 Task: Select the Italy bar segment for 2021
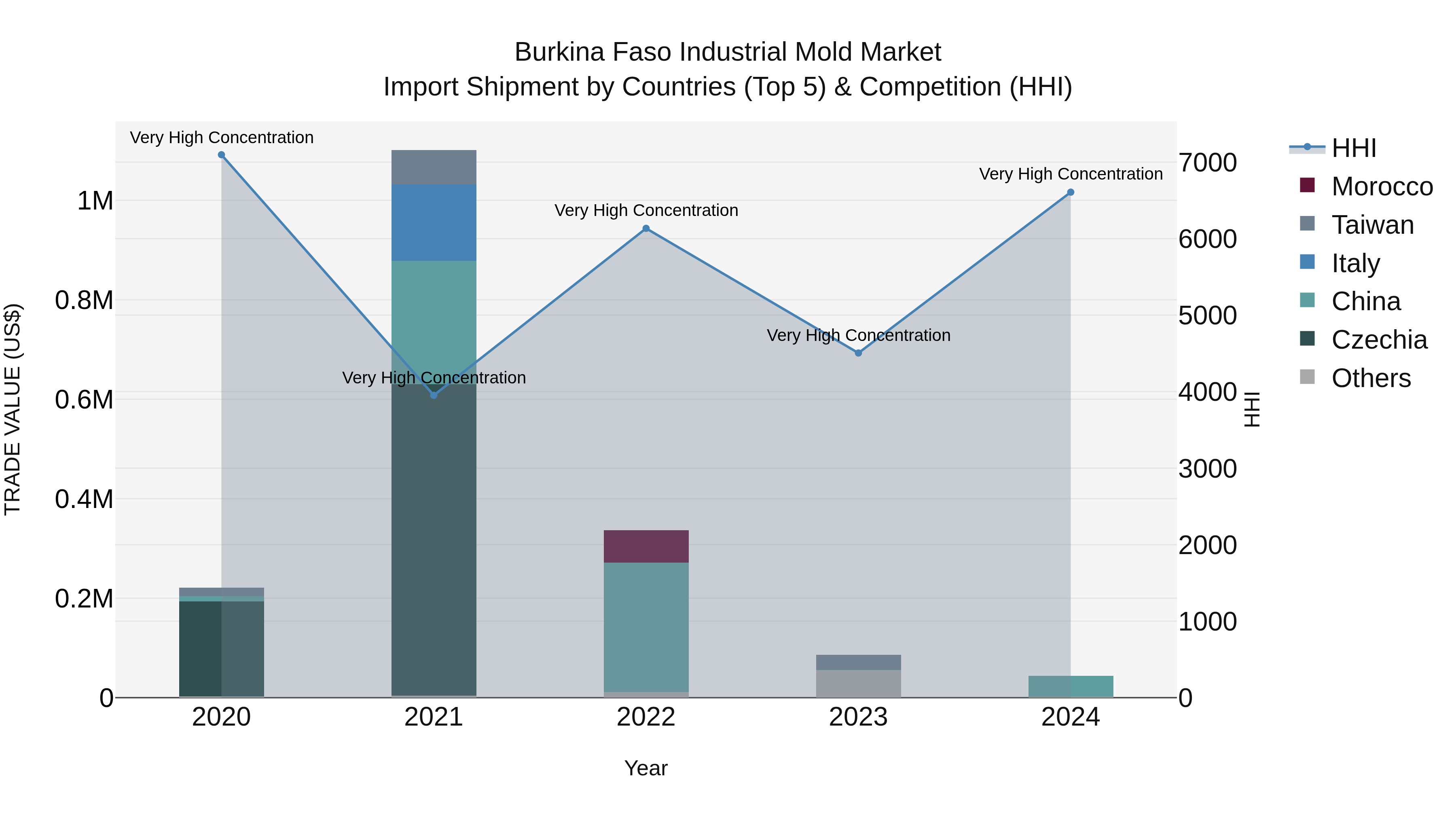click(434, 223)
